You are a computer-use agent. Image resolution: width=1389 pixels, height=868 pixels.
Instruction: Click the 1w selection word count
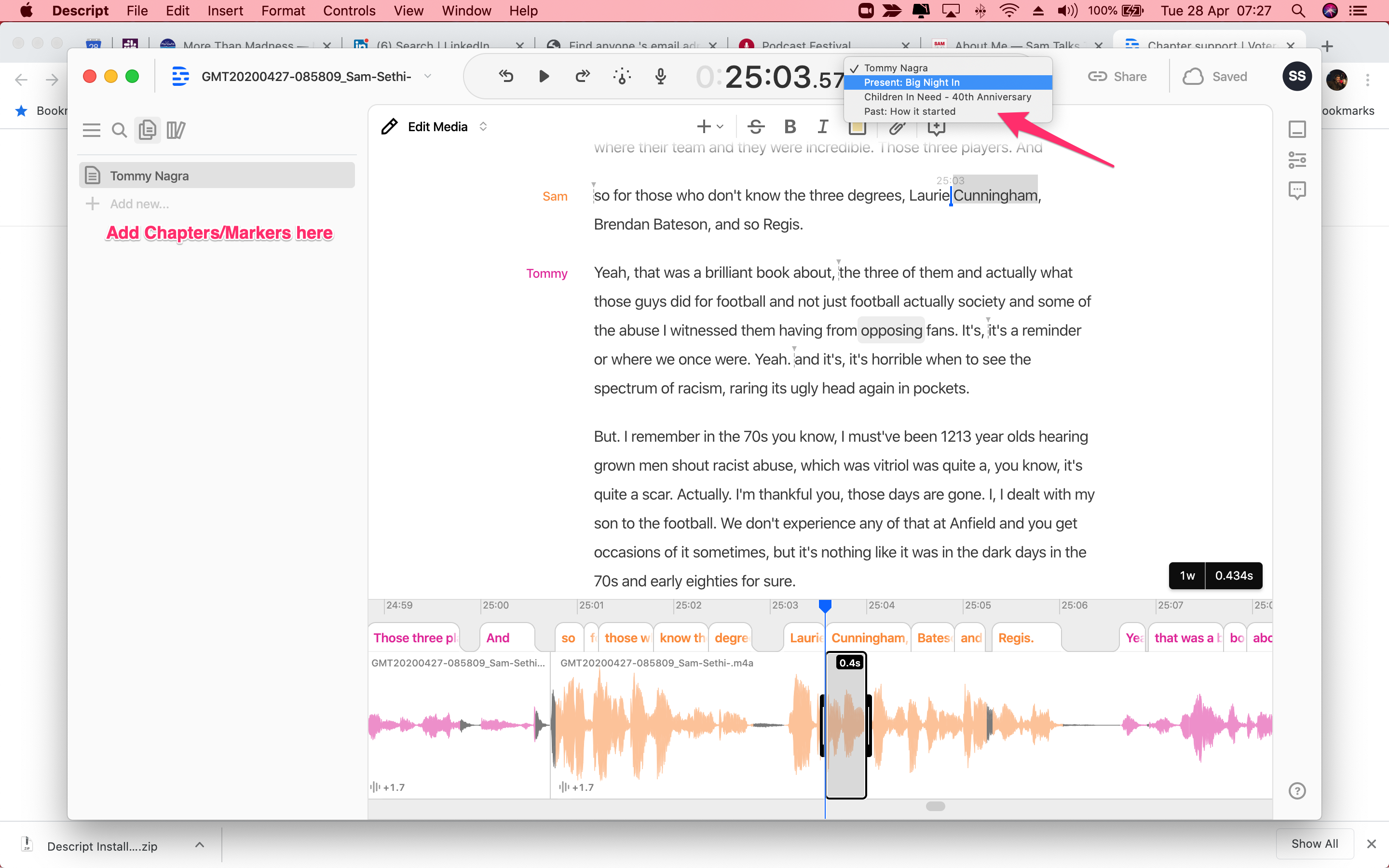click(1187, 576)
